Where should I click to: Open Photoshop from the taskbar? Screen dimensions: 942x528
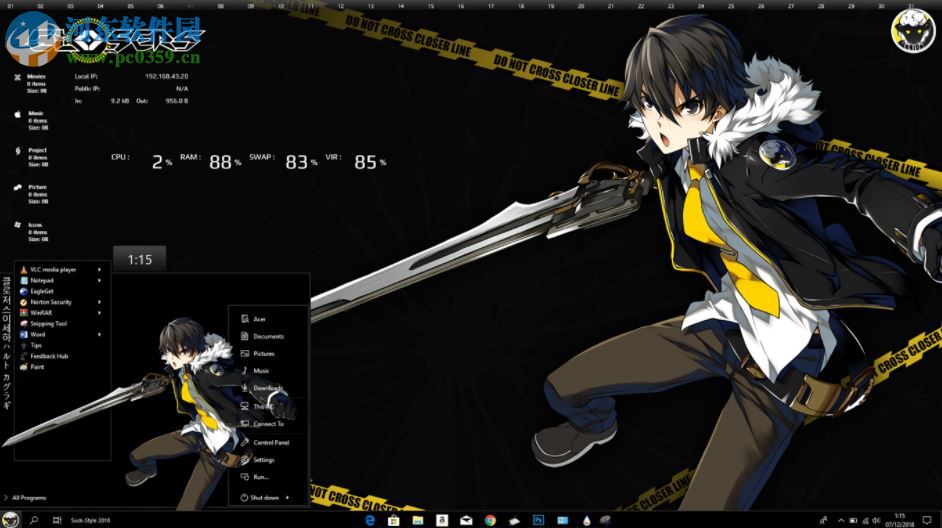tap(538, 520)
